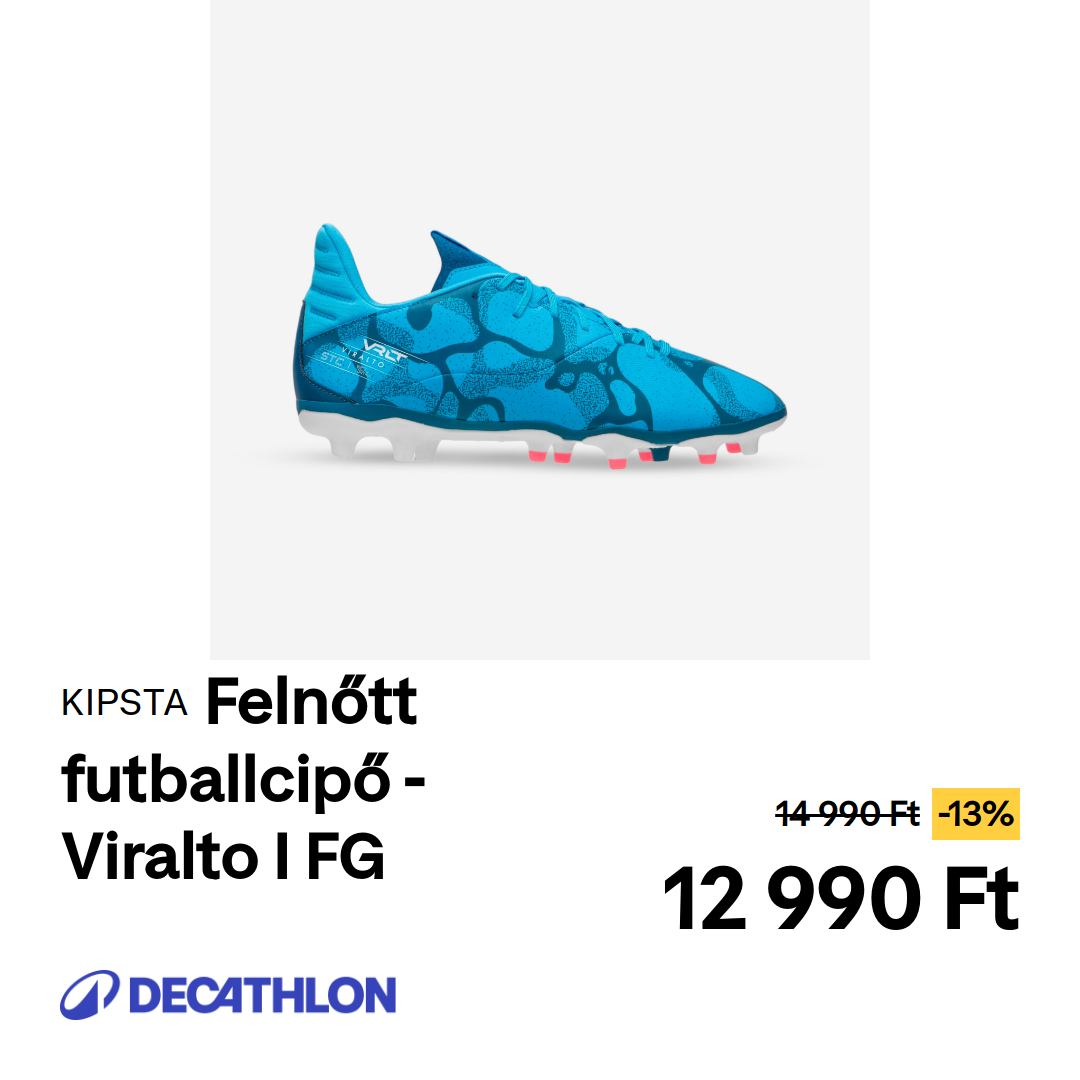Click the DECATHLON wordmark text
Screen dimensions: 1080x1080
coord(262,995)
